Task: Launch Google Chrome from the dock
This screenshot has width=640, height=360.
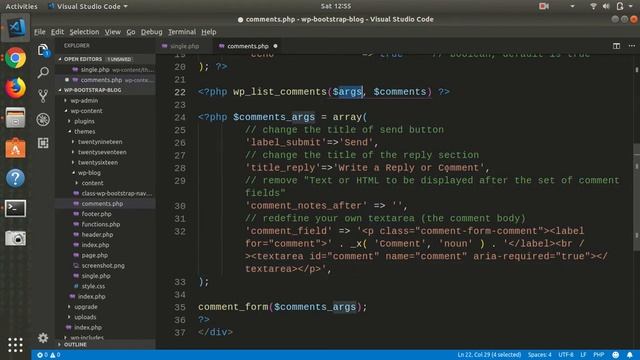Action: coord(16,58)
